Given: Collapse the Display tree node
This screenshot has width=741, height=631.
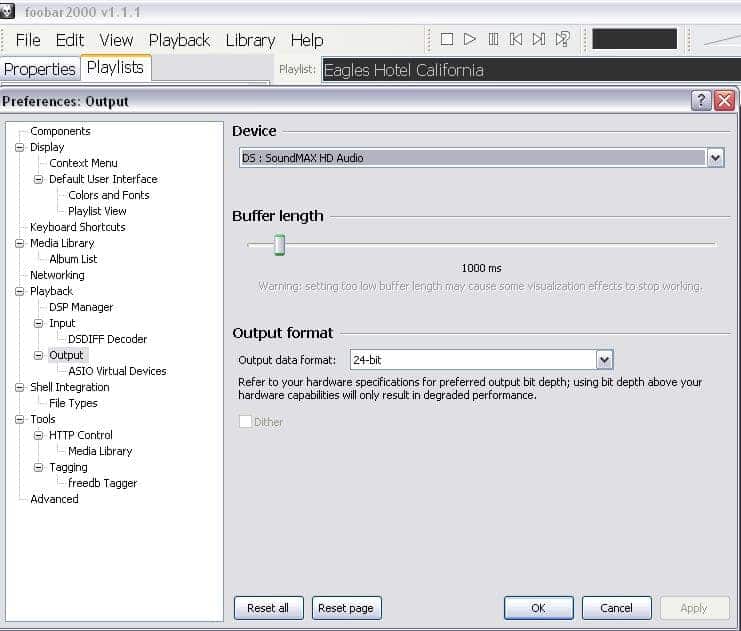Looking at the screenshot, I should point(19,147).
